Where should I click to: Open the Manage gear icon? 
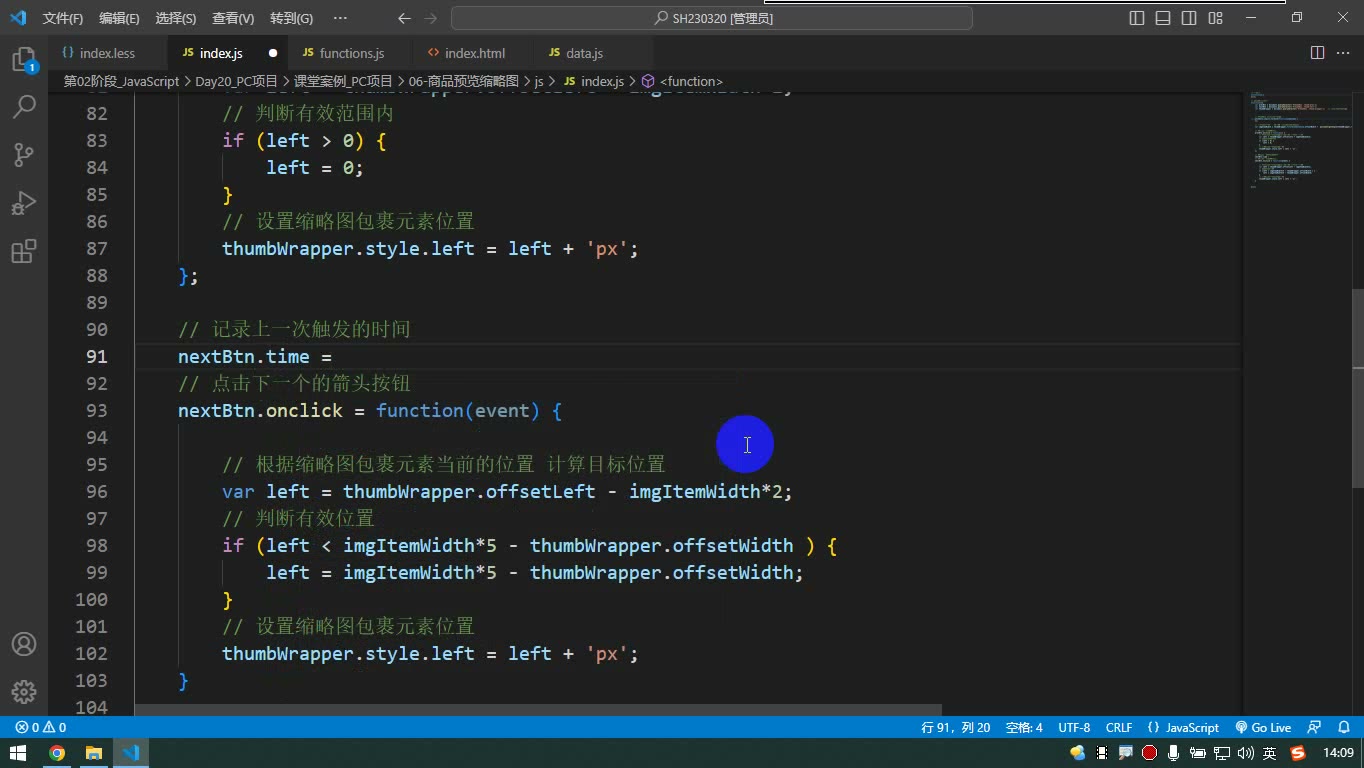coord(24,691)
